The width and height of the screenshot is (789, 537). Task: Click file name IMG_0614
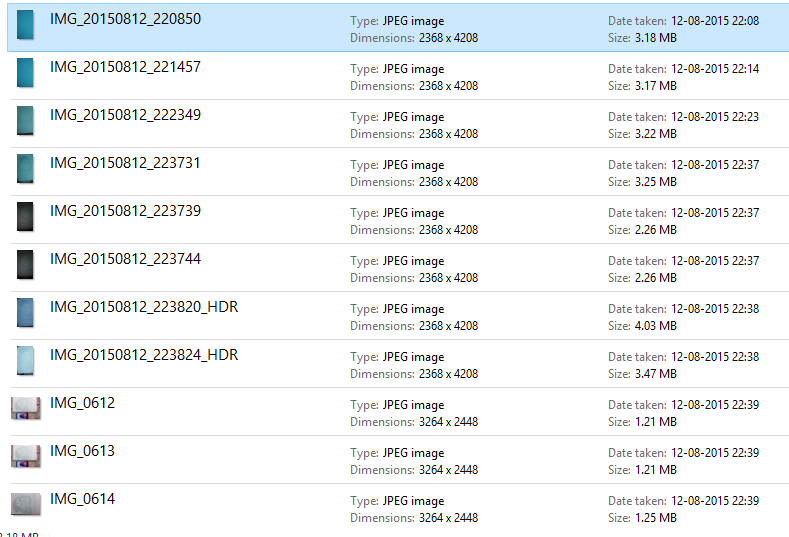pos(82,499)
